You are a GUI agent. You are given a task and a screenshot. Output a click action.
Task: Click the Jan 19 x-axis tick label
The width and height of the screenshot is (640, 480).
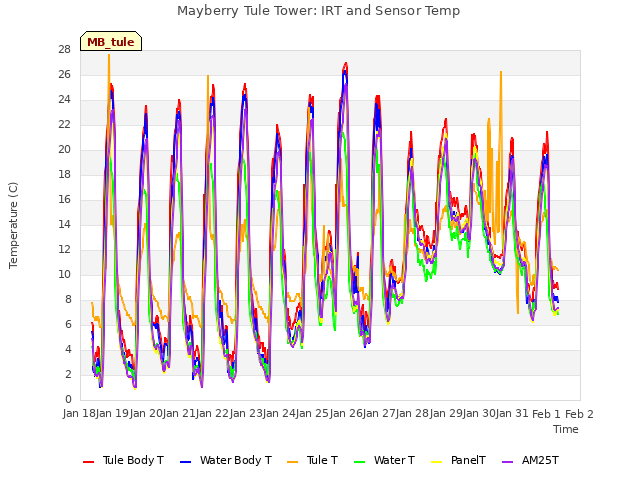113,414
